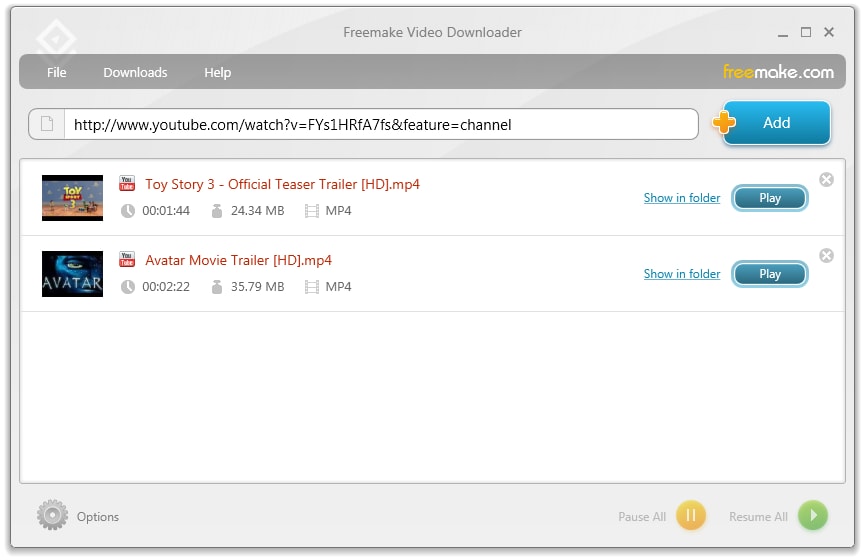Viewport: 865px width, 560px height.
Task: Click the Freemake diamond logo icon
Action: (x=56, y=40)
